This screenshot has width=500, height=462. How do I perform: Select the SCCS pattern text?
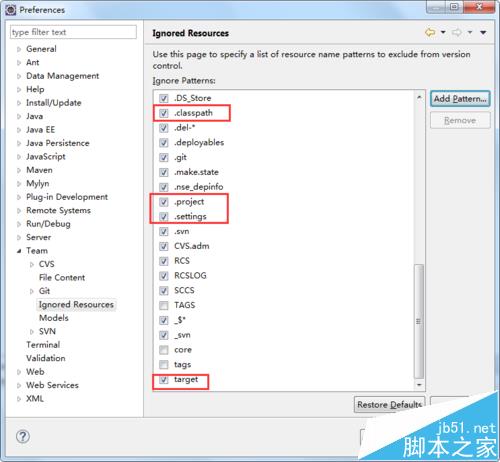click(184, 290)
